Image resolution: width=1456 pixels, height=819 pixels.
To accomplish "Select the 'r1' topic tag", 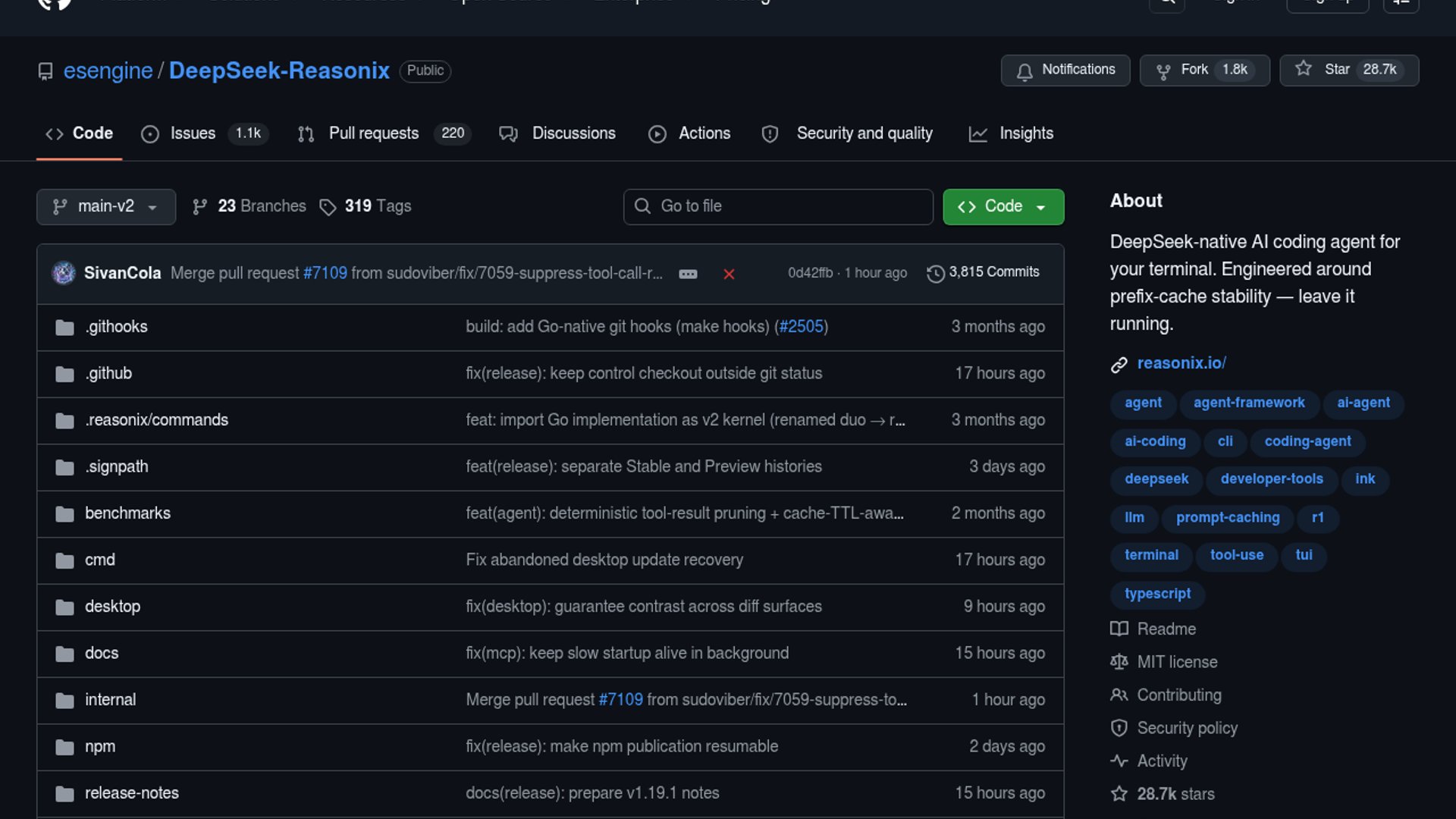I will point(1318,518).
